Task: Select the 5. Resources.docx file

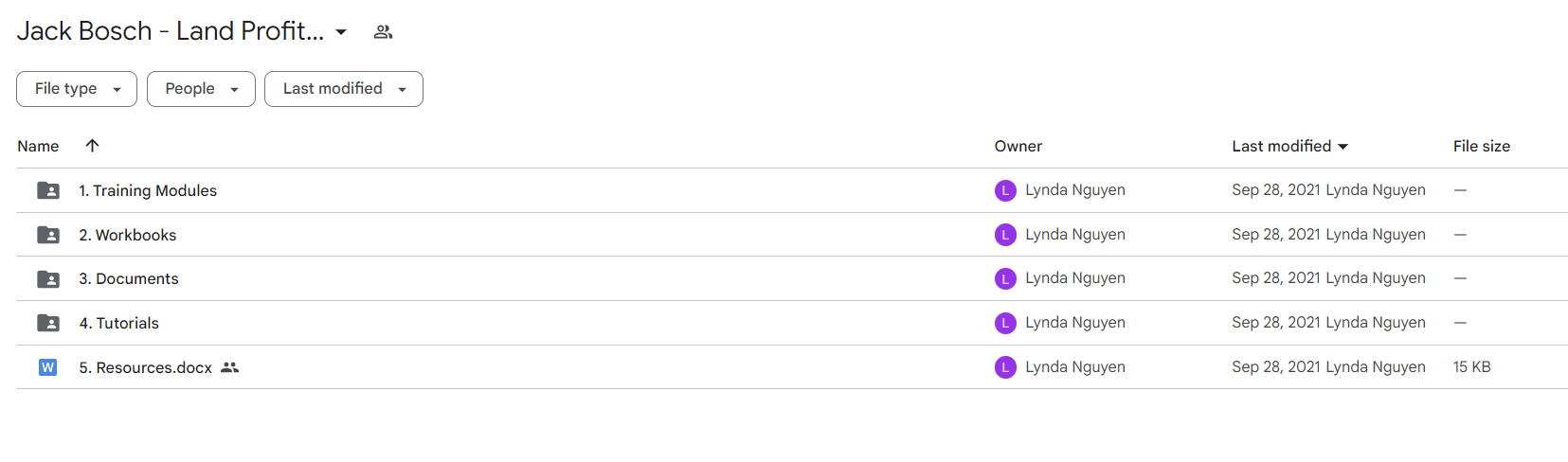Action: pos(792,367)
